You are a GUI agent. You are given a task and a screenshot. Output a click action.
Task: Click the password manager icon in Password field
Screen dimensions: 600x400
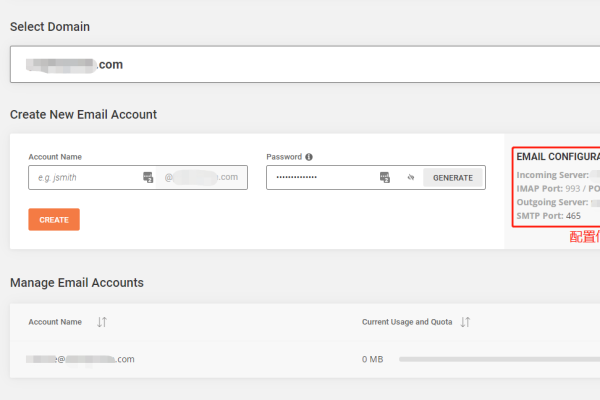[x=385, y=177]
